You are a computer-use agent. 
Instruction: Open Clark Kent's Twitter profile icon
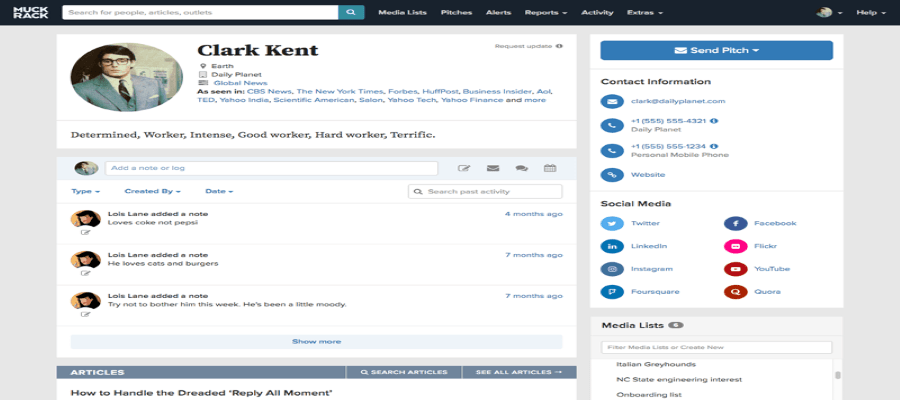(x=612, y=223)
